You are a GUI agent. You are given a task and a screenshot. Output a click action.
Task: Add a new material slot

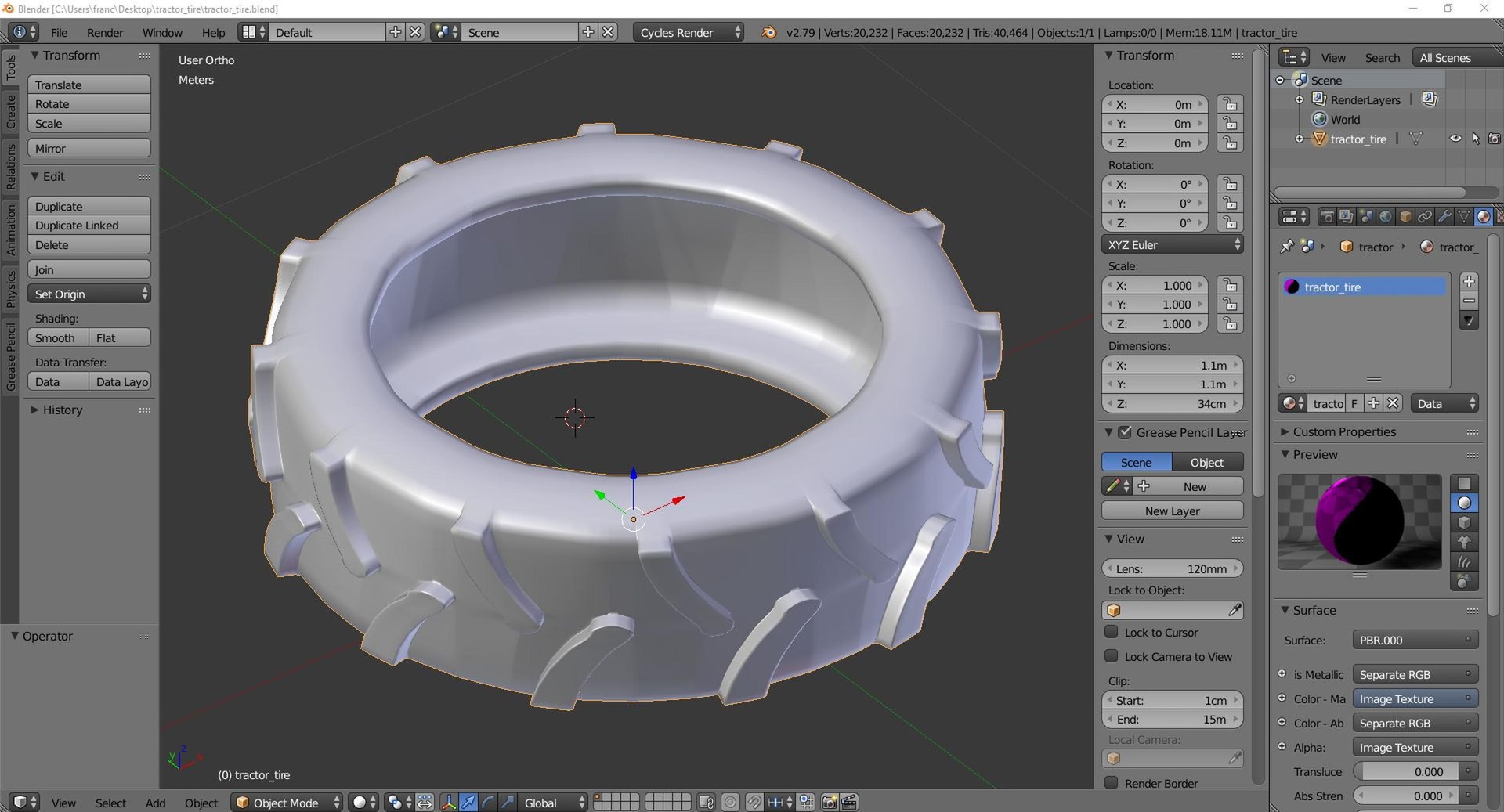click(x=1470, y=281)
